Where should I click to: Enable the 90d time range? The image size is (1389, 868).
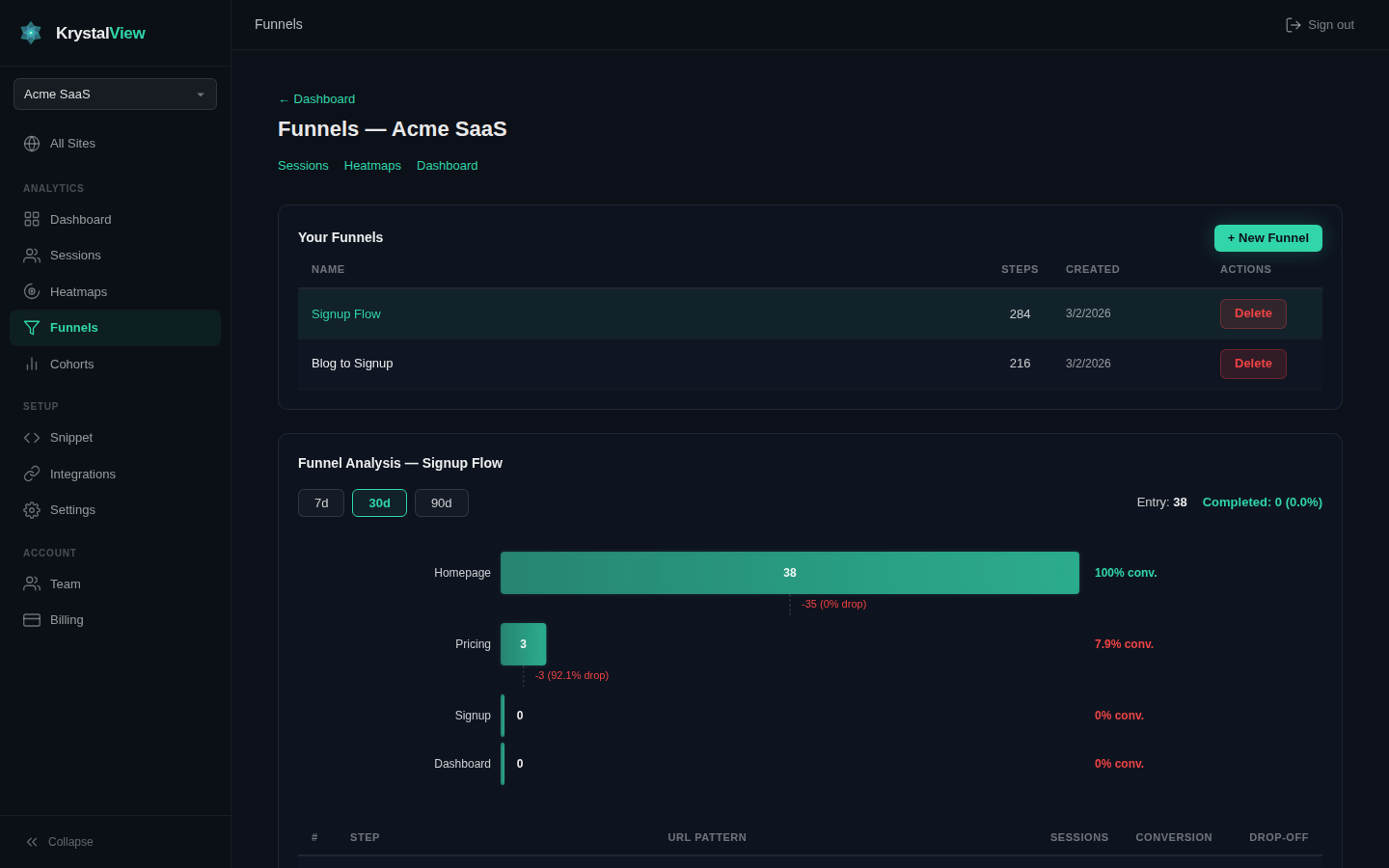(x=441, y=502)
